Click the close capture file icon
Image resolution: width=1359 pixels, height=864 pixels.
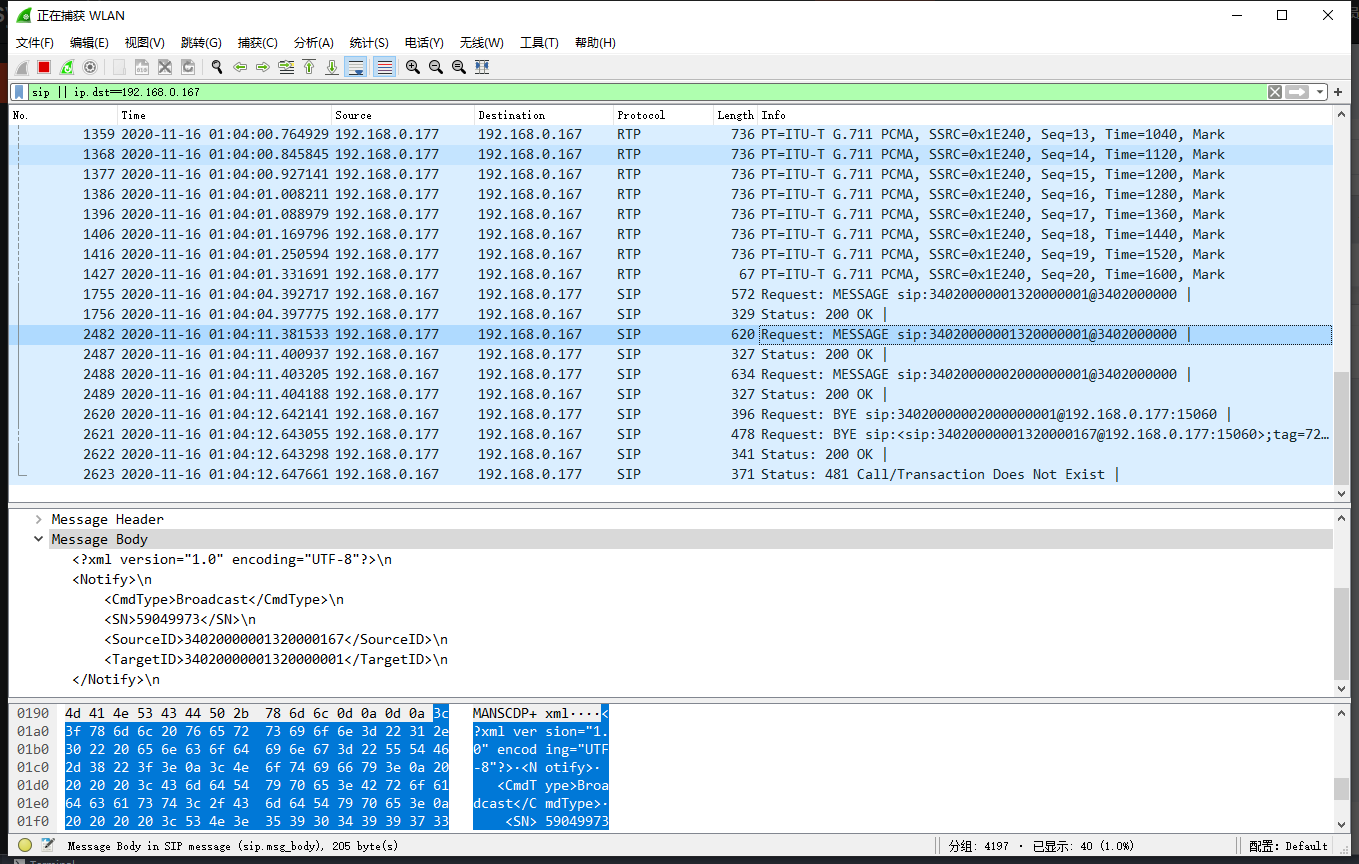[x=165, y=67]
